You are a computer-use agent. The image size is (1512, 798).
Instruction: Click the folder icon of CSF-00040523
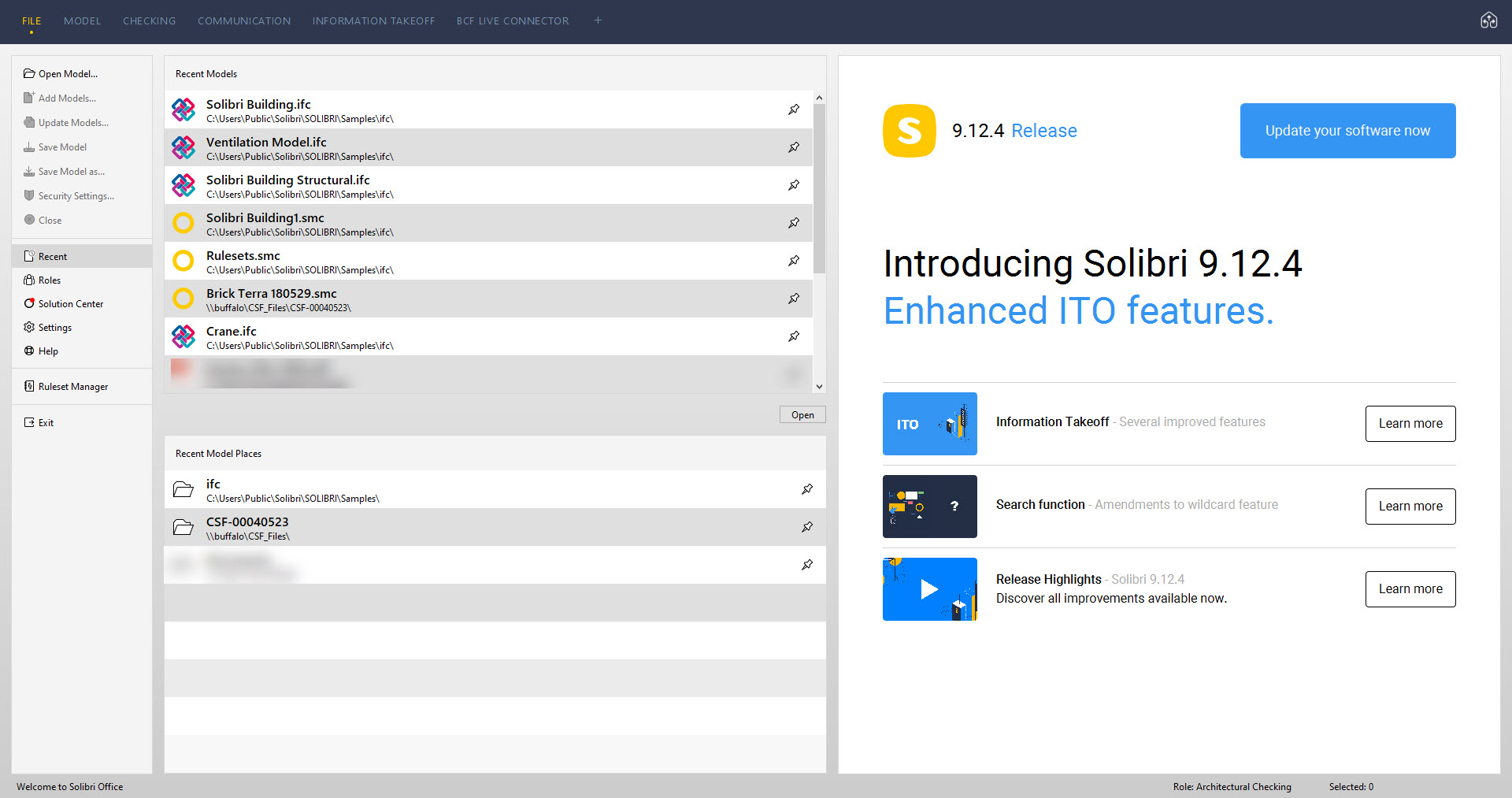(x=183, y=527)
